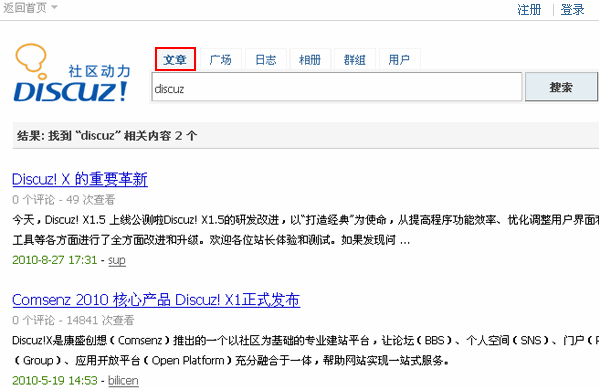This screenshot has width=599, height=389.
Task: Focus the search box containing discuz
Action: coord(337,87)
